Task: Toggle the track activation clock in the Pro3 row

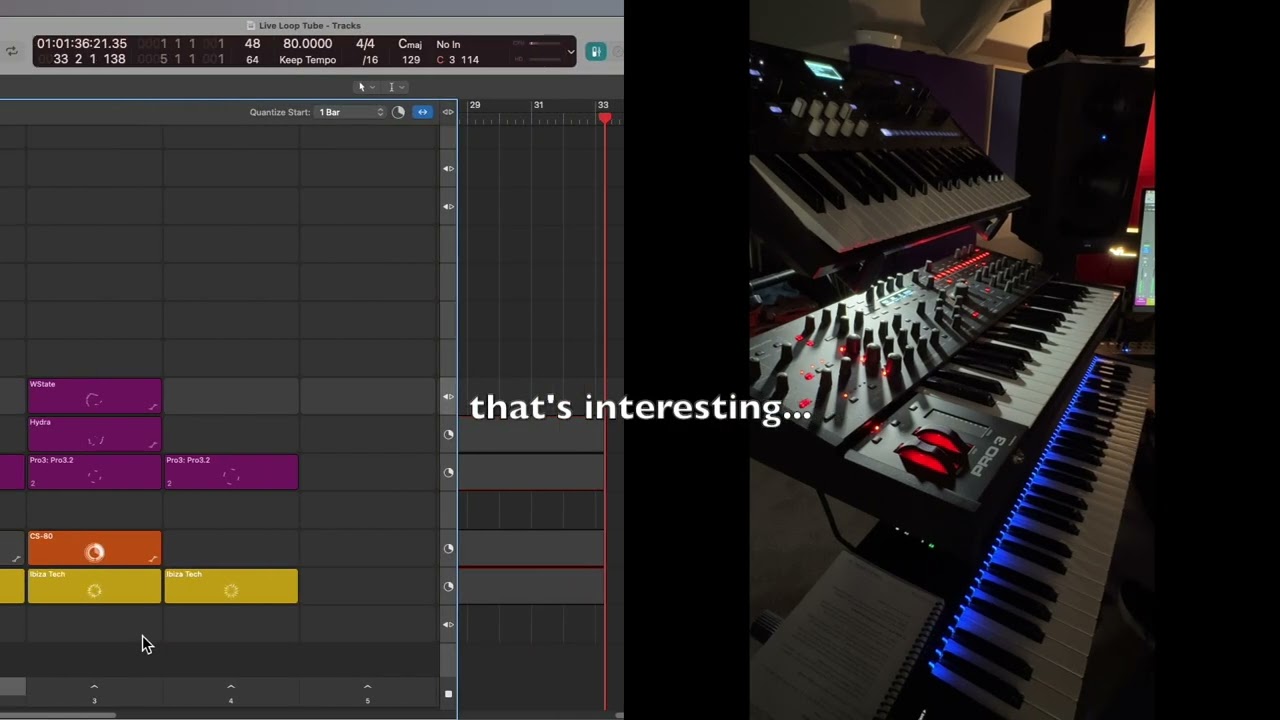Action: [448, 473]
